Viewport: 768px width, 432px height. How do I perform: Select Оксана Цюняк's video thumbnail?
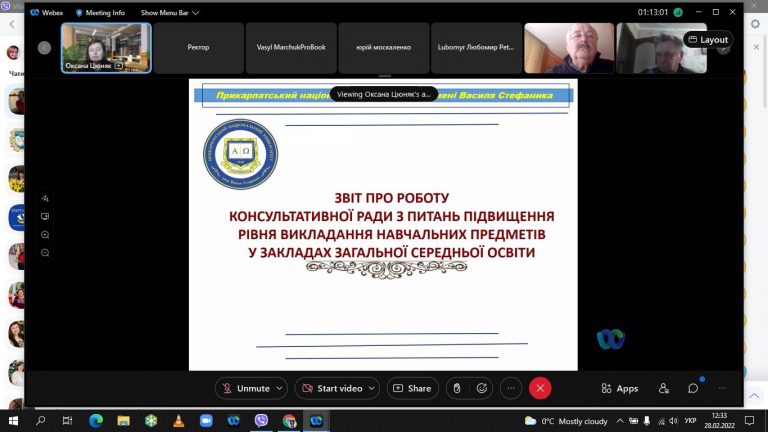click(106, 48)
